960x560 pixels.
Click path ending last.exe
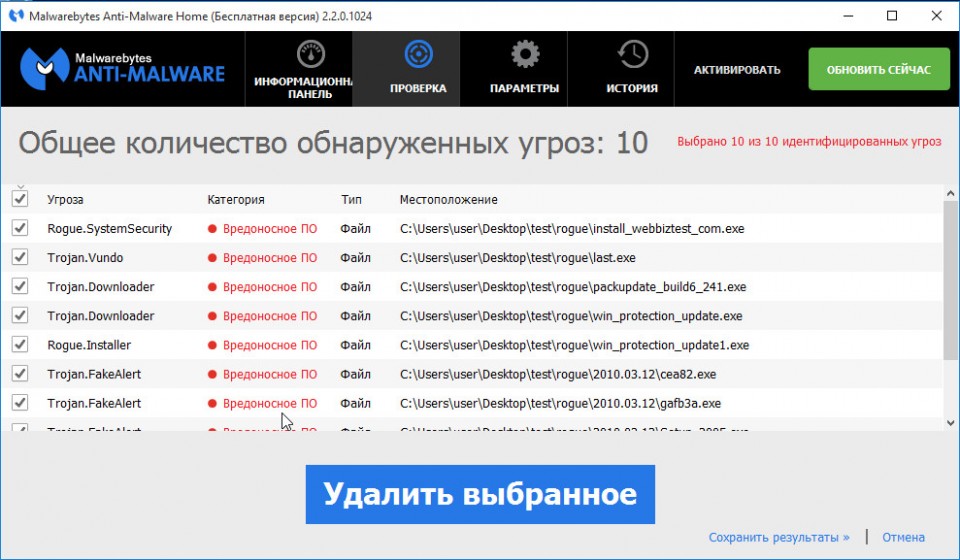pyautogui.click(x=518, y=258)
